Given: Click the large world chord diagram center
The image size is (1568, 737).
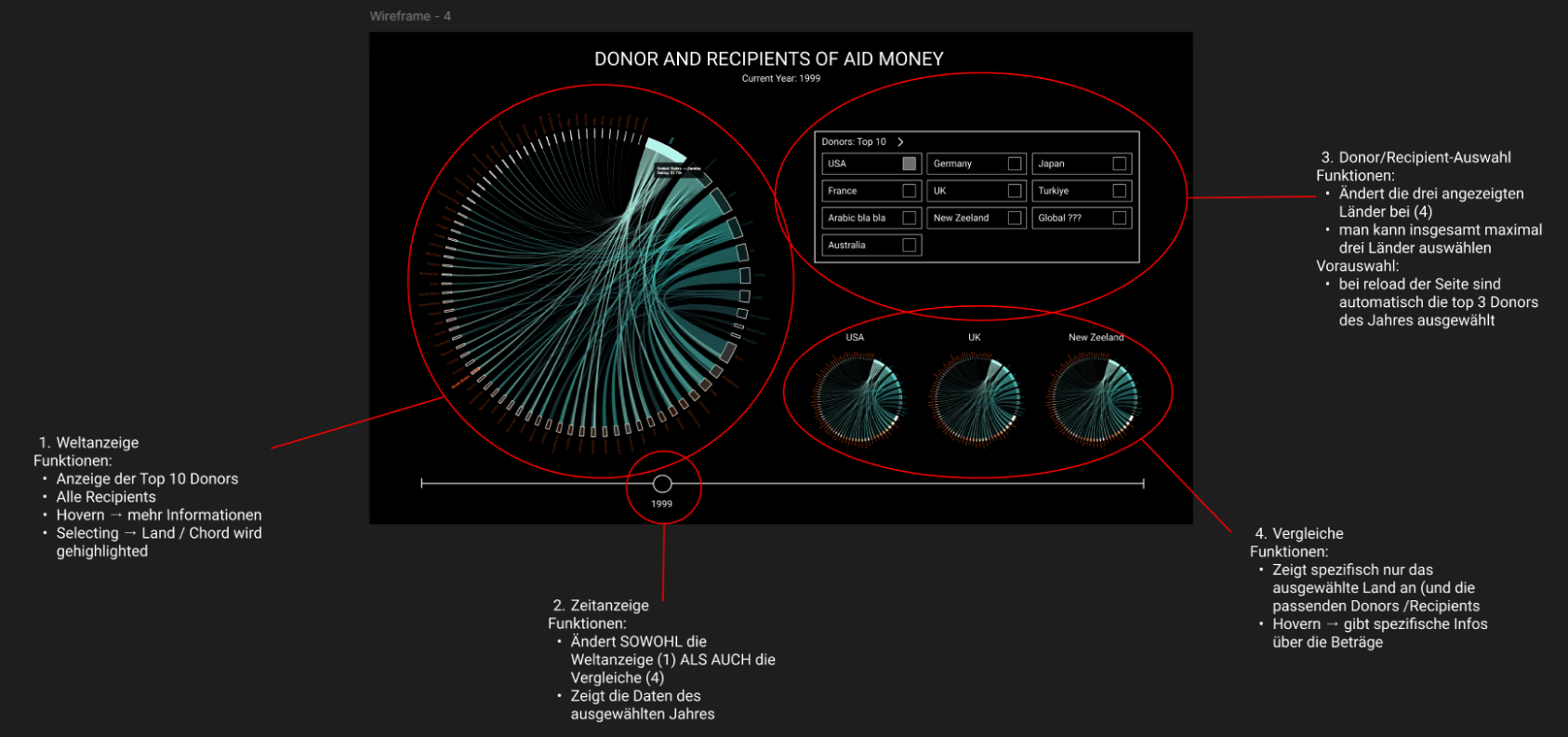Looking at the screenshot, I should pos(595,279).
